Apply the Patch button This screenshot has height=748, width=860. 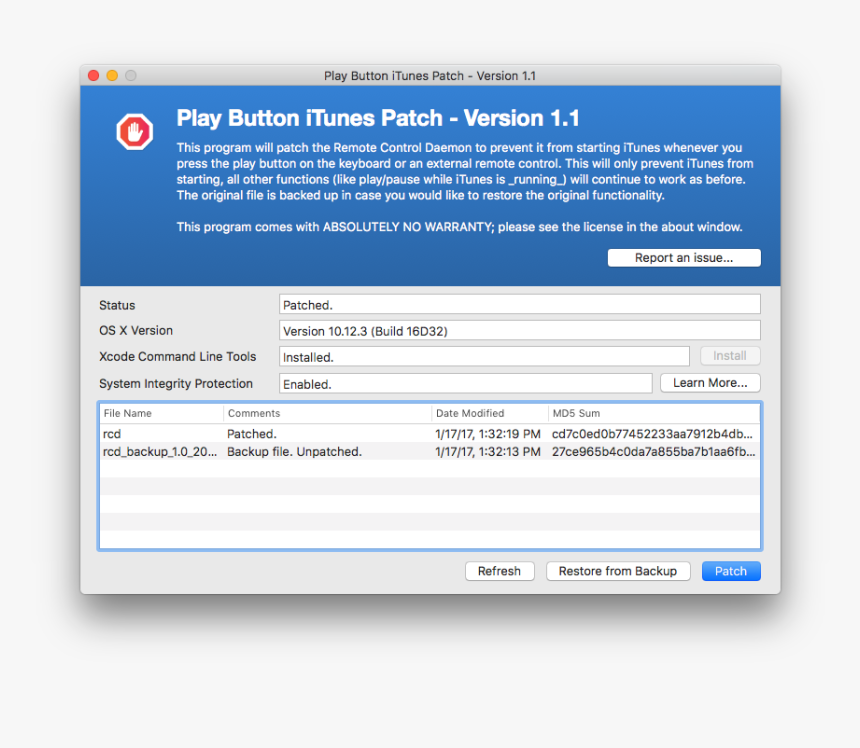731,571
